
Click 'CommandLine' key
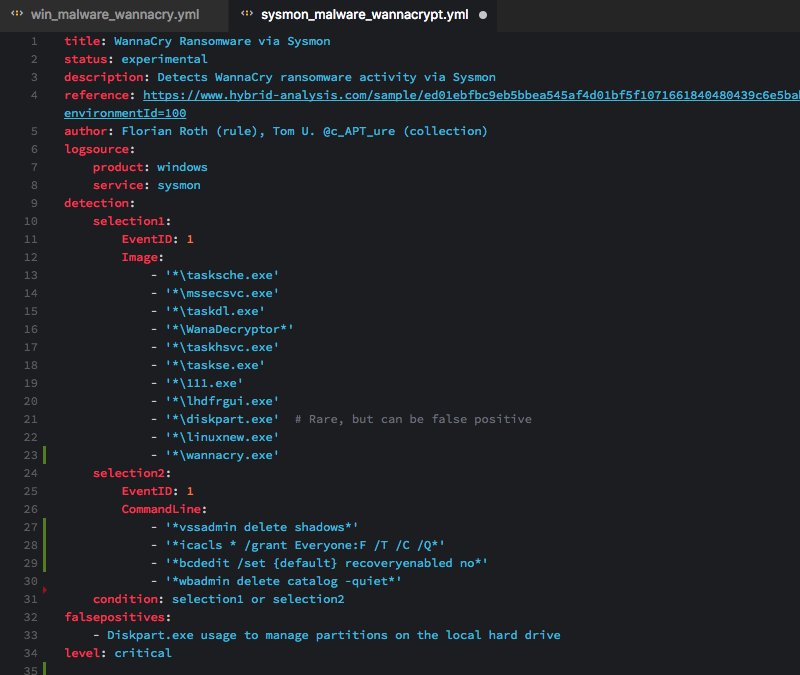[x=161, y=509]
